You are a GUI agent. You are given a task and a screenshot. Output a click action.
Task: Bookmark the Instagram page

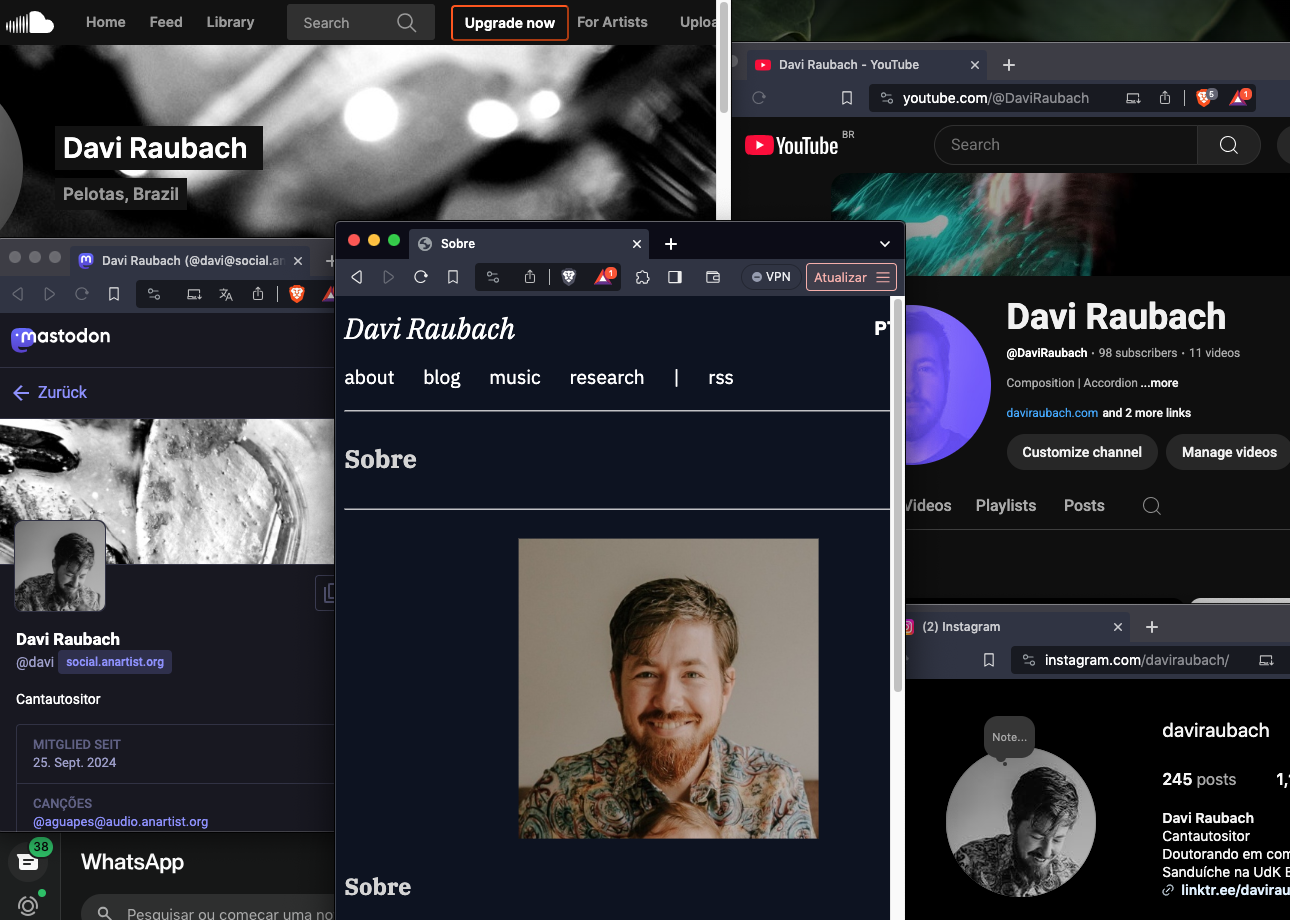(x=989, y=660)
